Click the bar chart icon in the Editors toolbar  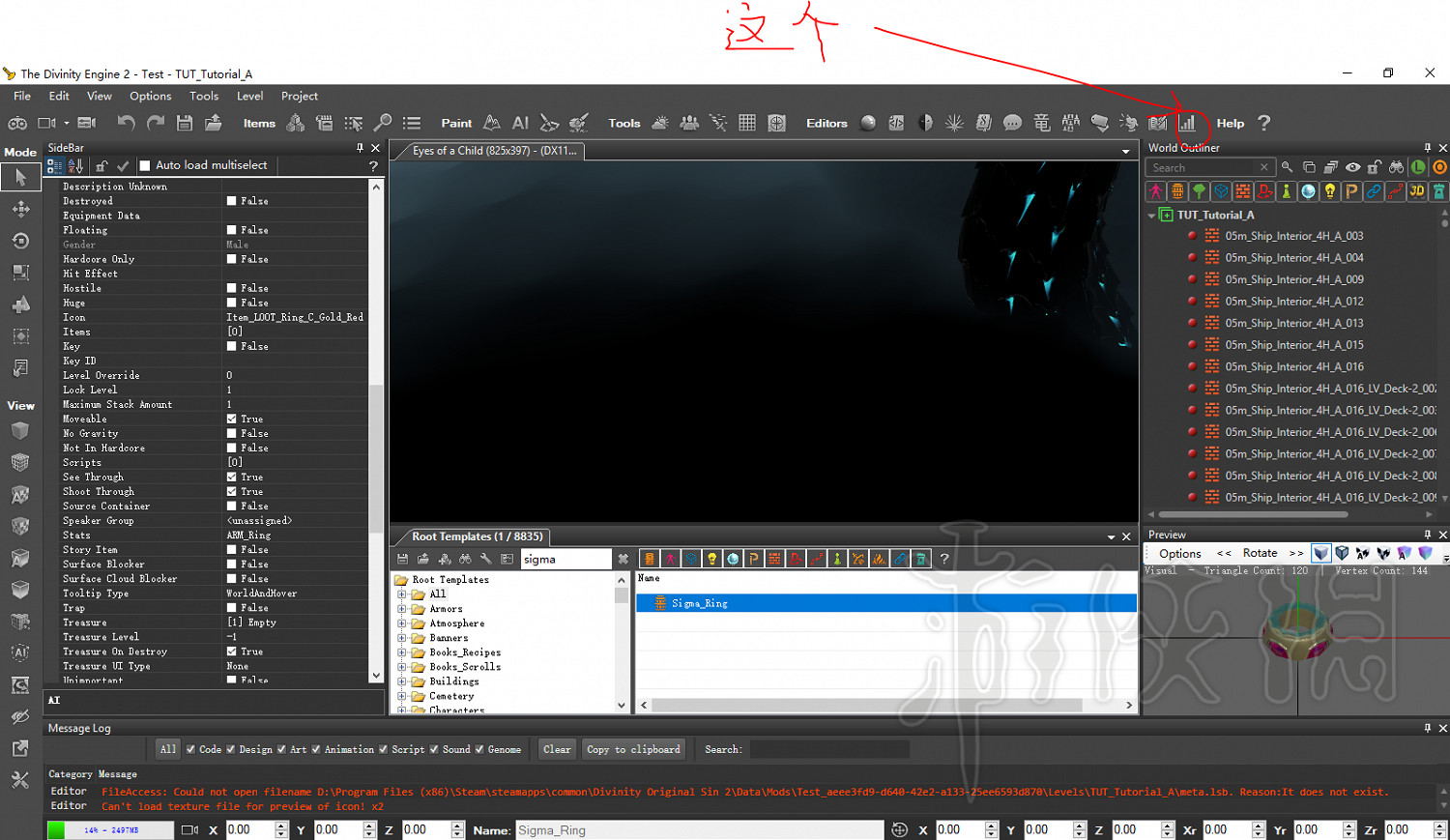coord(1187,123)
